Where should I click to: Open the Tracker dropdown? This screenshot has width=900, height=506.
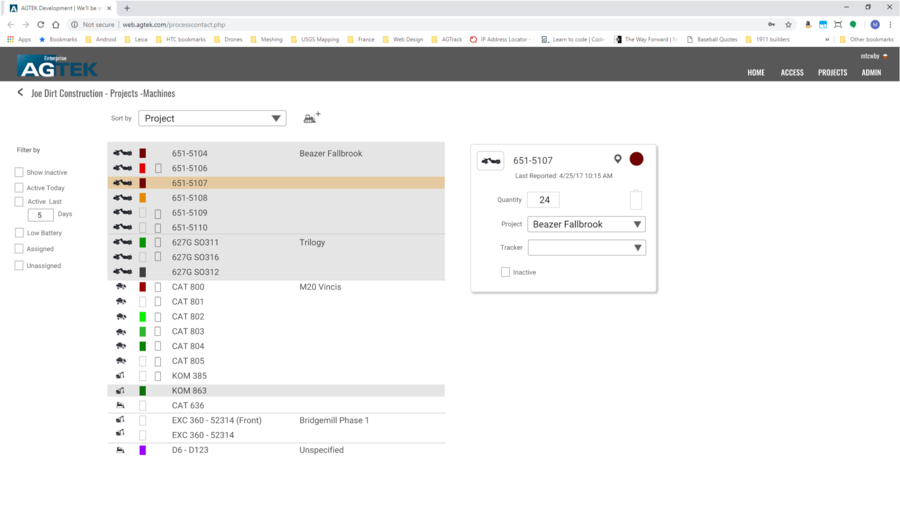(x=586, y=248)
